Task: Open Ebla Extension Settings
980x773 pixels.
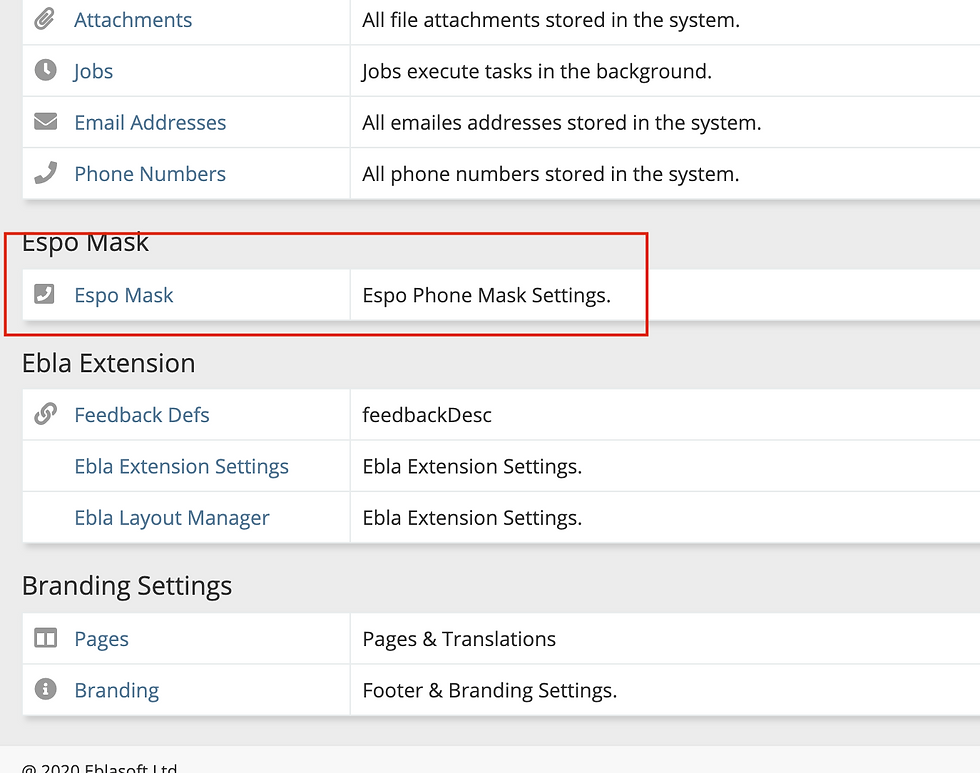Action: point(181,466)
